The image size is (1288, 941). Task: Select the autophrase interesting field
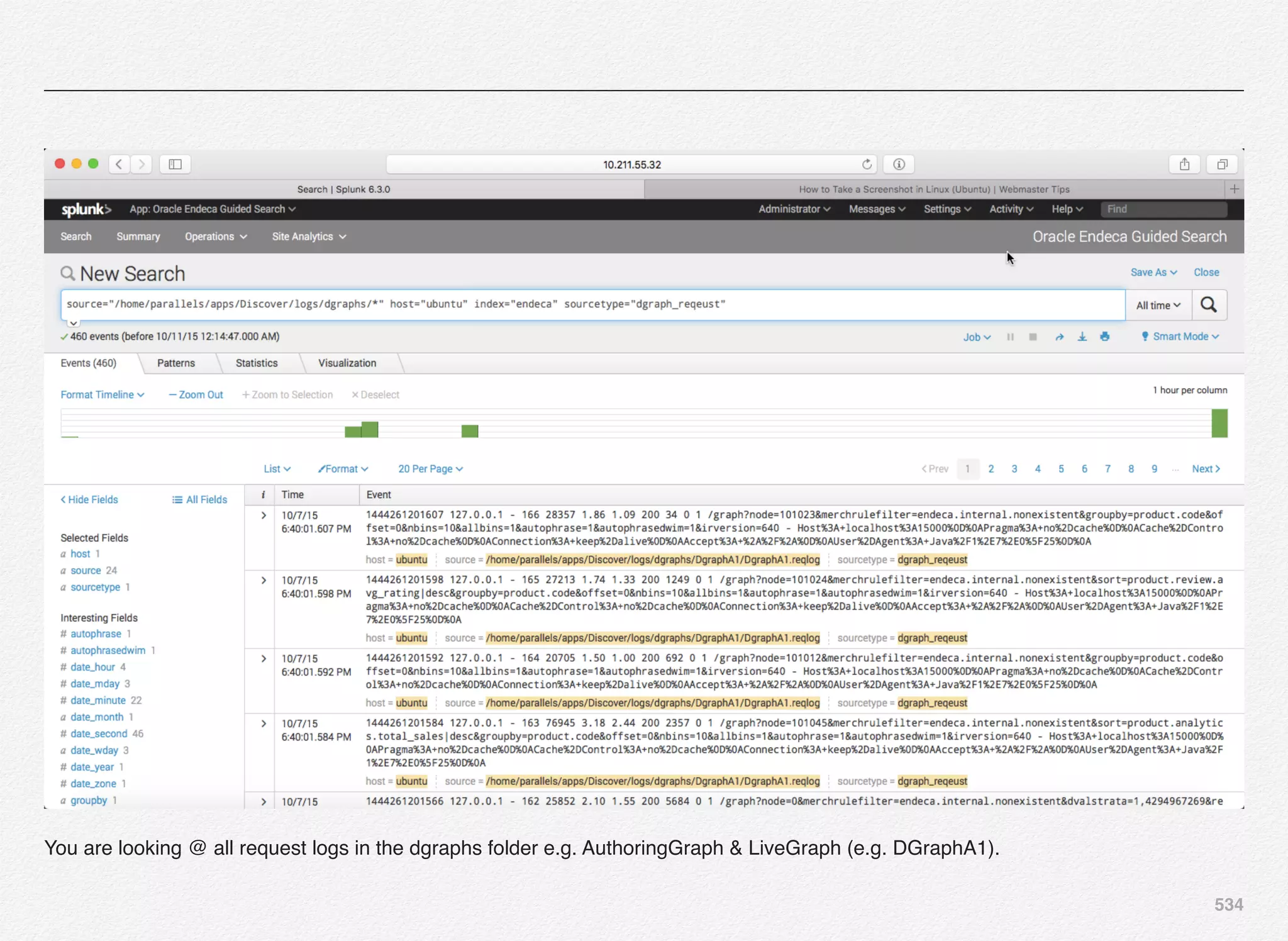point(96,634)
